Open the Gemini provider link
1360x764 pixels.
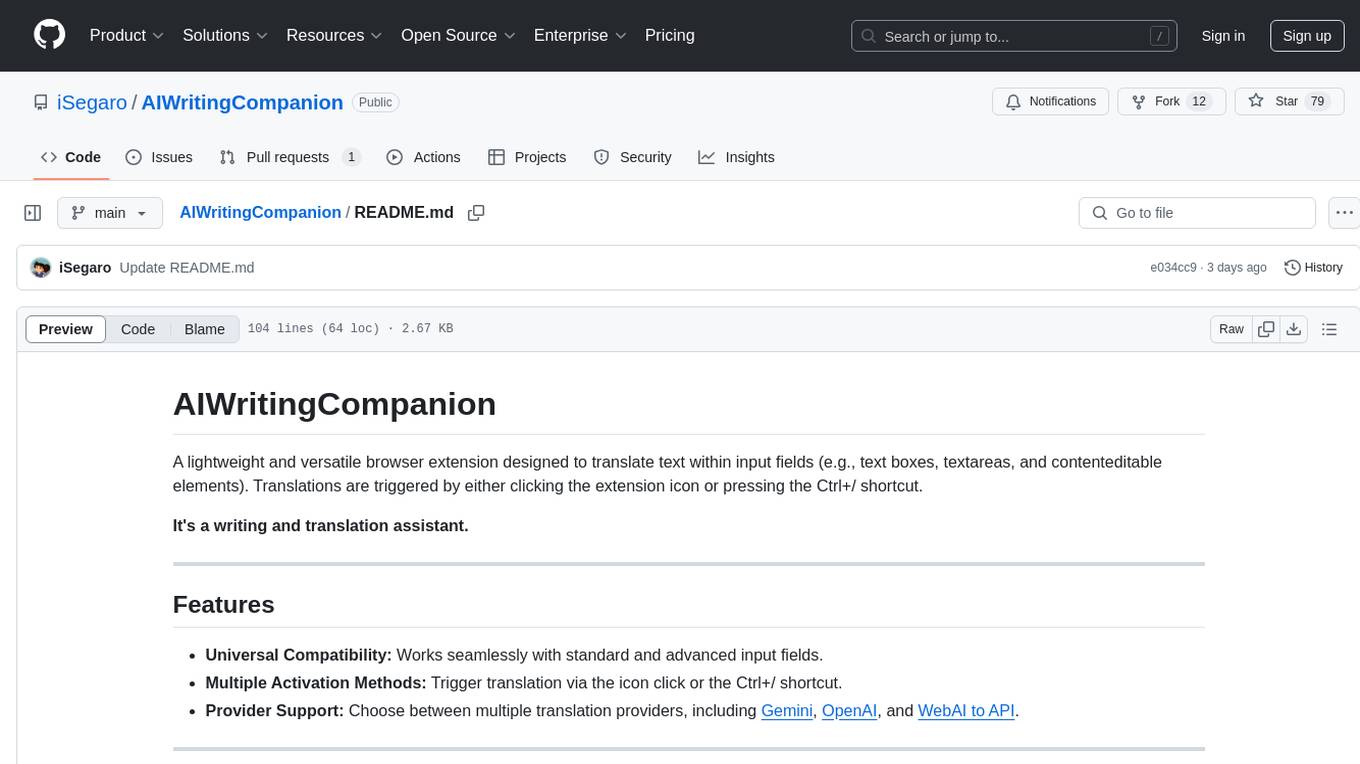787,711
